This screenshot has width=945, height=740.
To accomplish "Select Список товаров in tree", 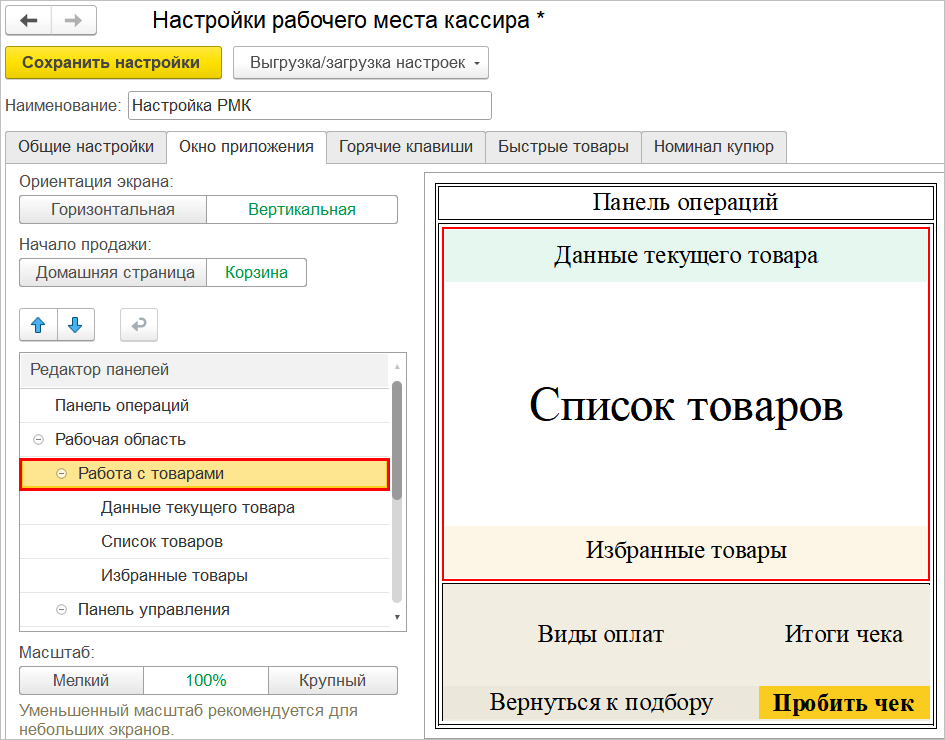I will [162, 542].
